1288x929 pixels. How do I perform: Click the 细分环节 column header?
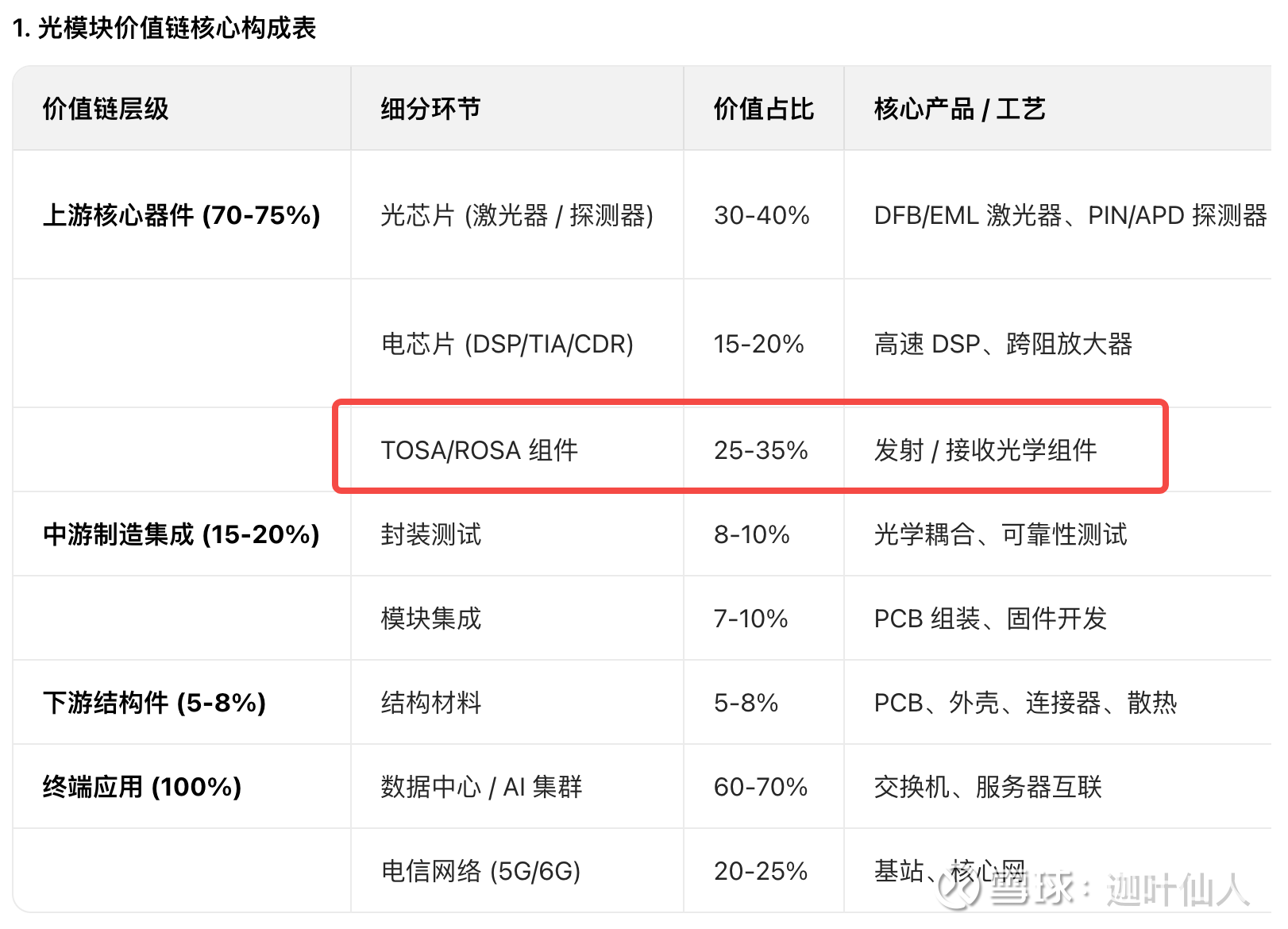tap(430, 109)
